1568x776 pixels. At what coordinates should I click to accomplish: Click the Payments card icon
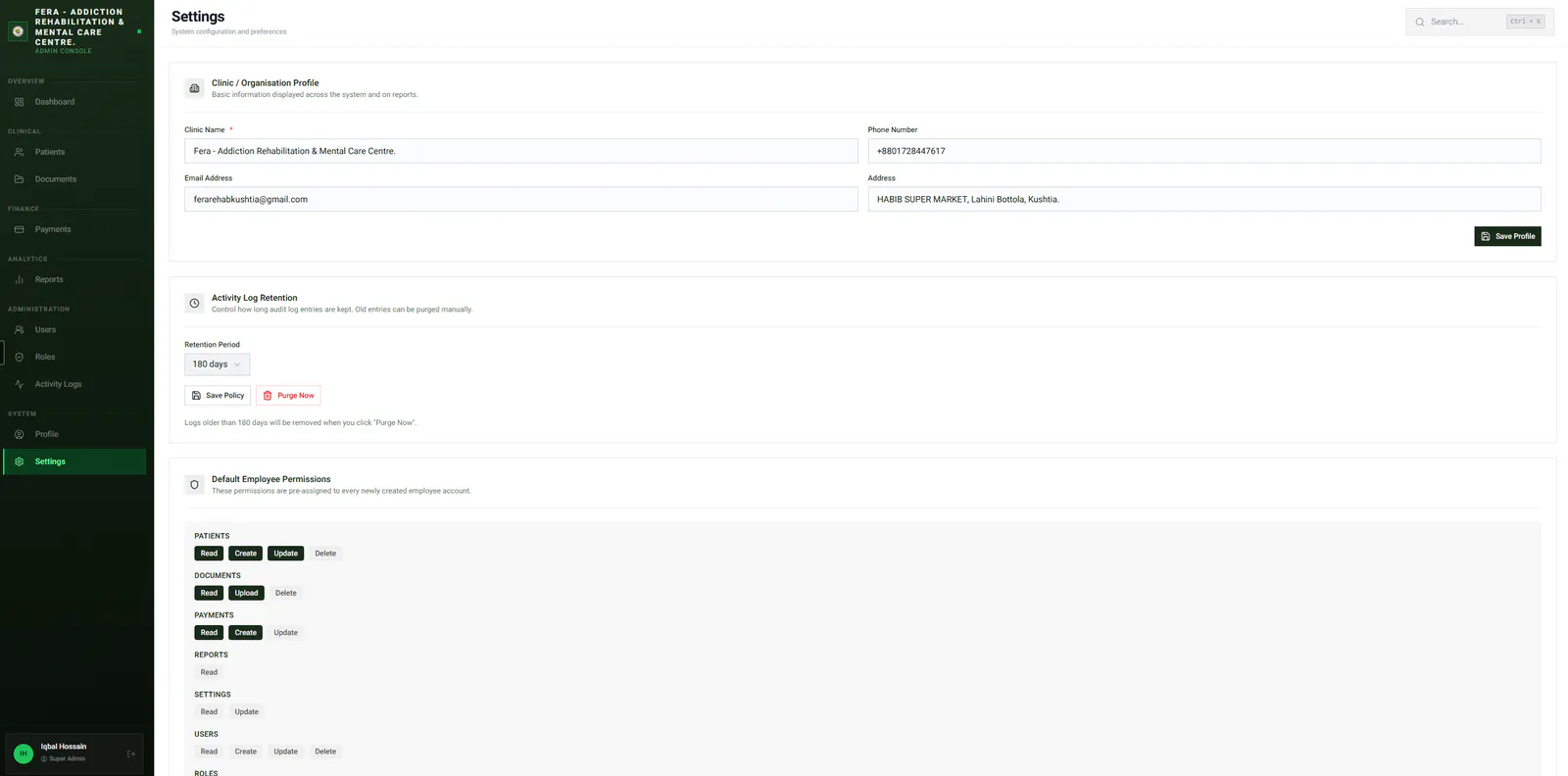coord(19,229)
